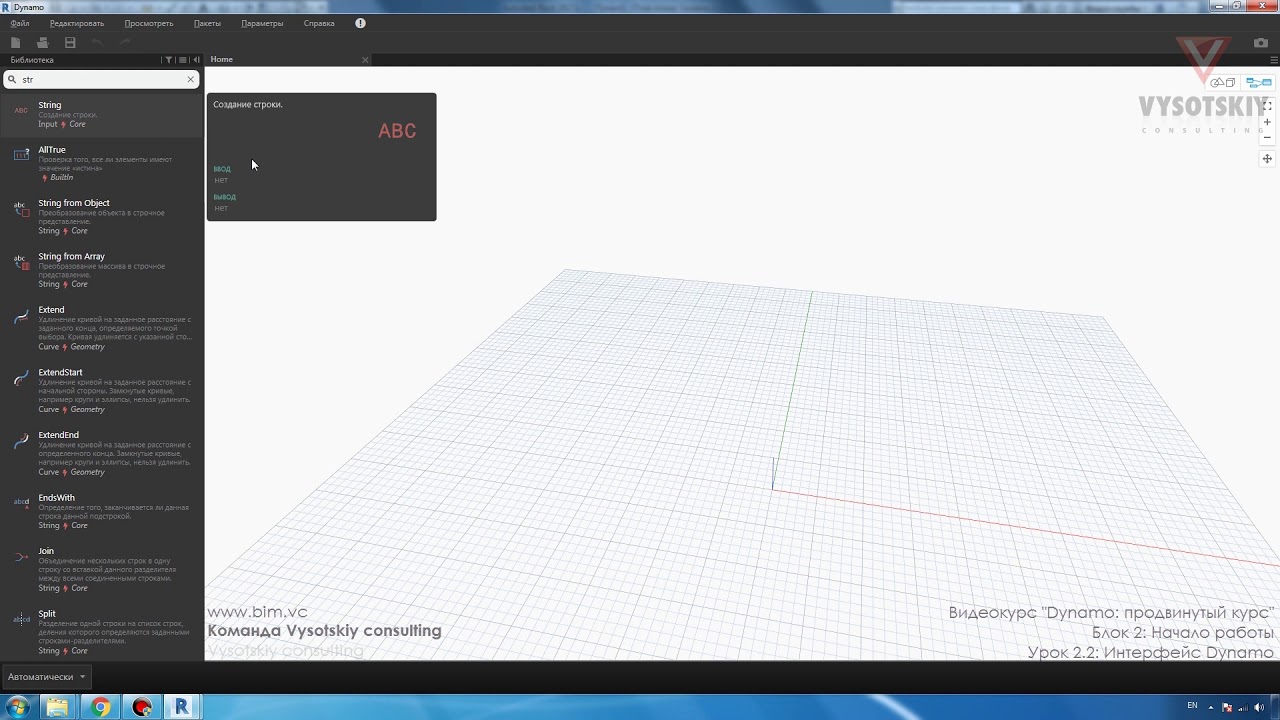The width and height of the screenshot is (1280, 720).
Task: Click the Save toolbar icon
Action: point(70,43)
